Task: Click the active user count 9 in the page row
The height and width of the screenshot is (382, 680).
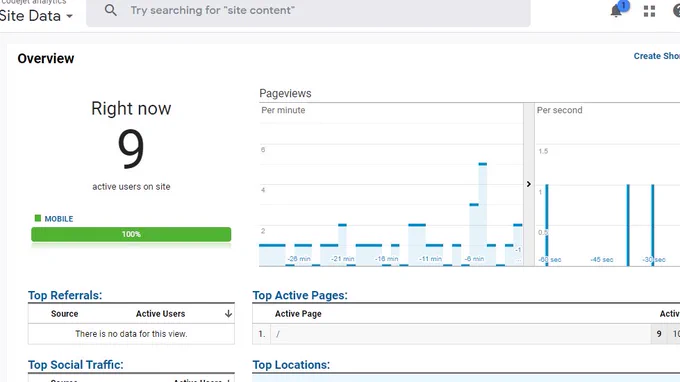Action: pos(659,334)
